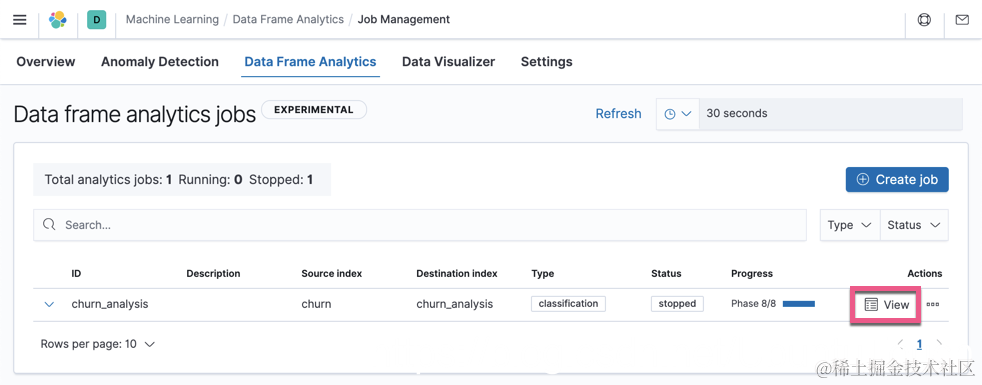Open the green D space avatar

(96, 19)
